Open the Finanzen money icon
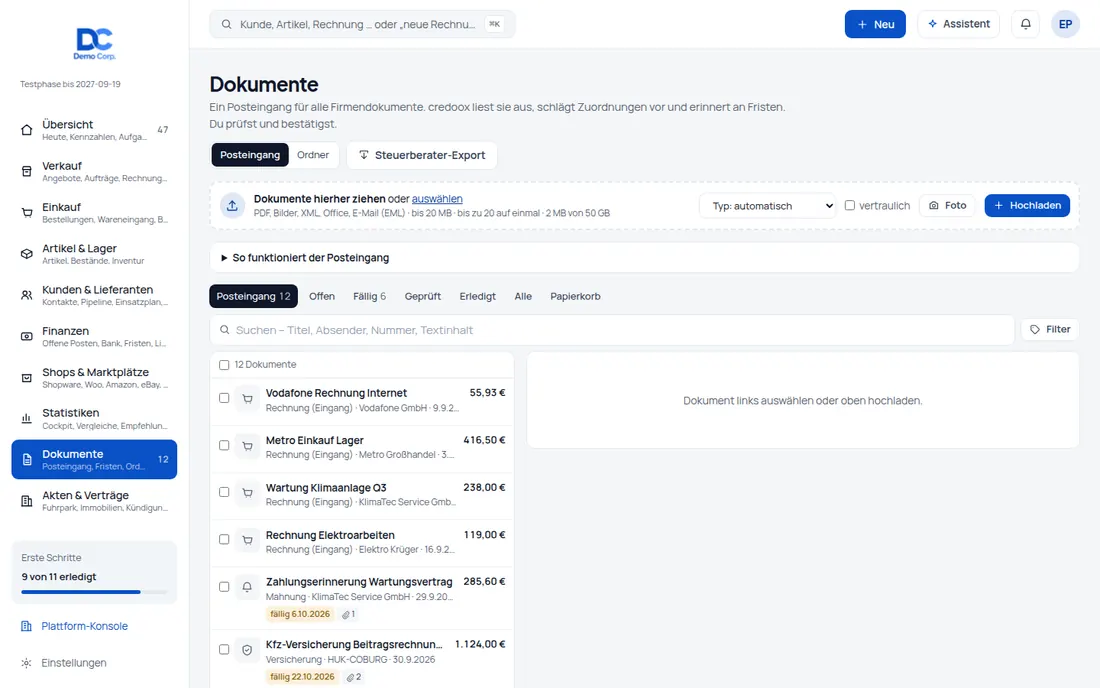 27,337
